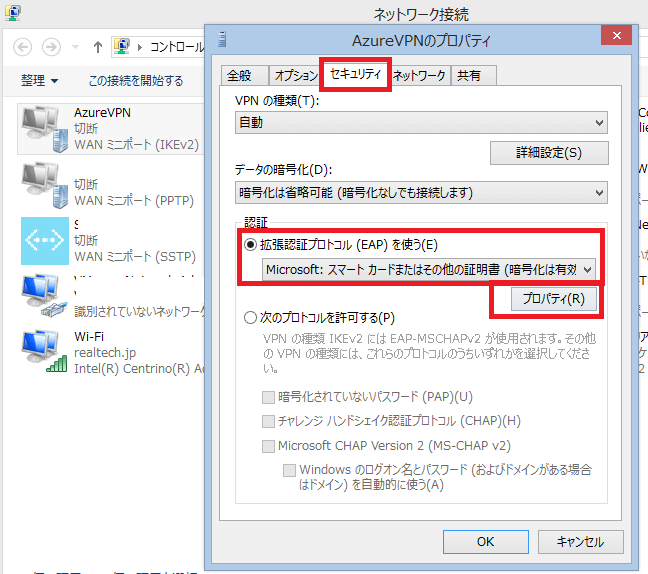Screen dimensions: 648x574
Task: Select the WAN Miniport (PPTP) connection icon
Action: 45,185
